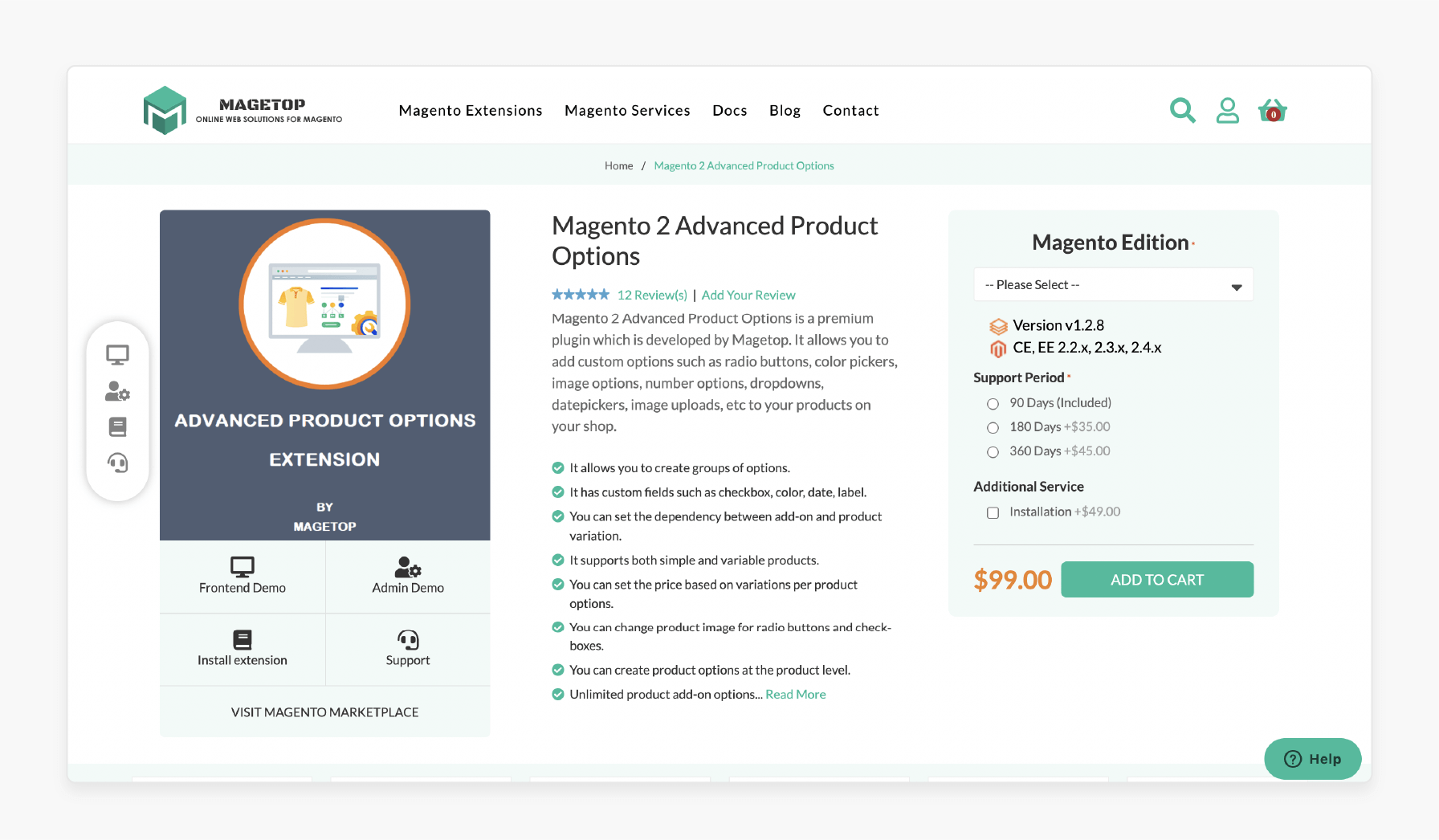Go to Docs menu item
Viewport: 1439px width, 840px height.
click(730, 110)
